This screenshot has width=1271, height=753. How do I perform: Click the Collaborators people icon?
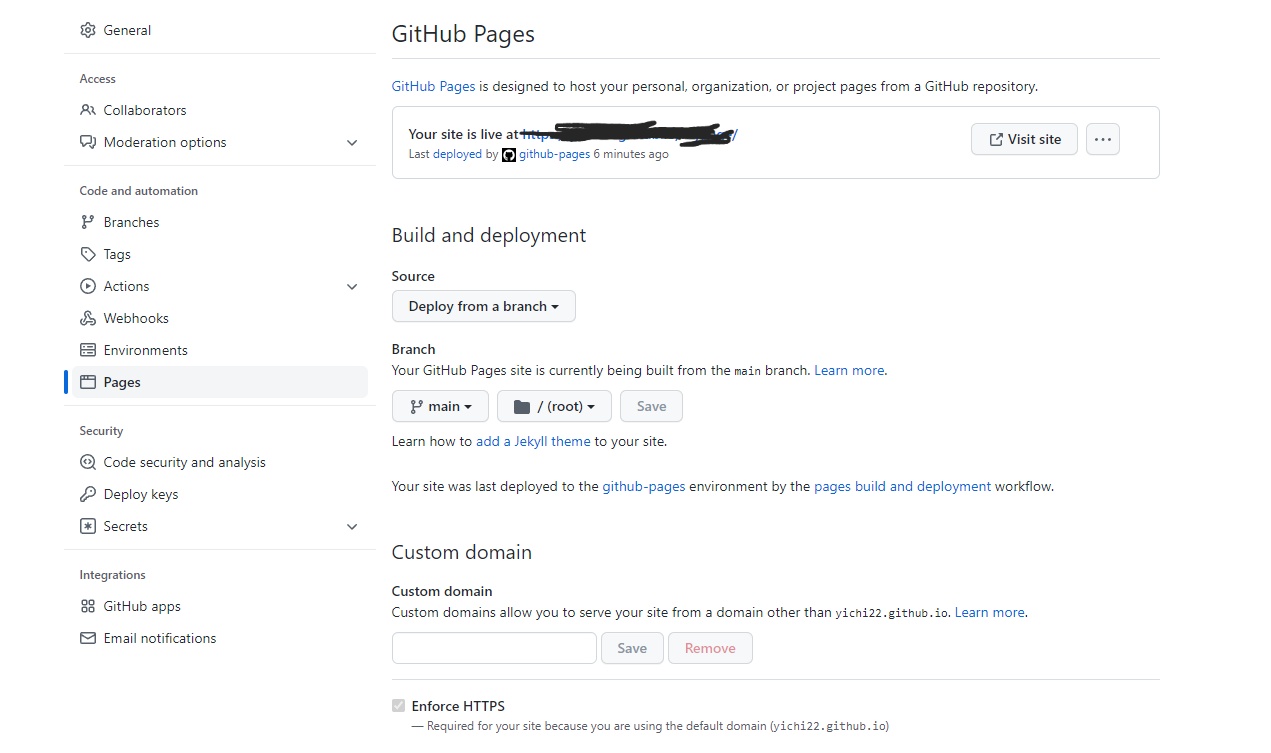pos(88,110)
